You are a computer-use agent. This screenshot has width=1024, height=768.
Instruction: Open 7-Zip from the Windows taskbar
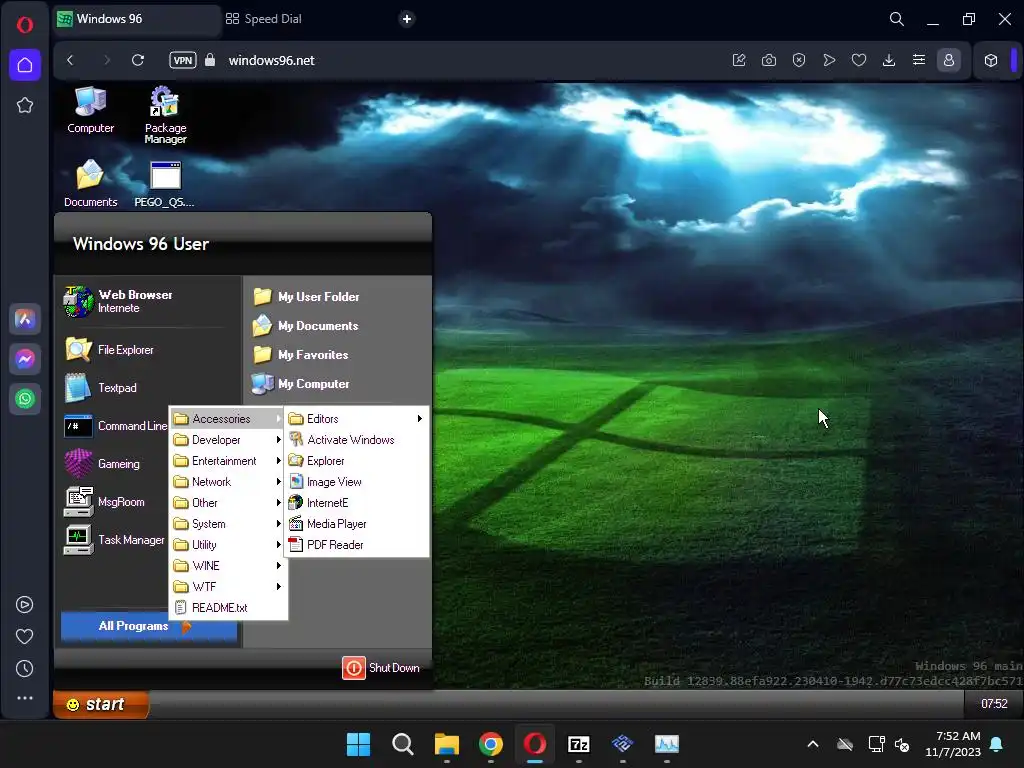click(579, 744)
